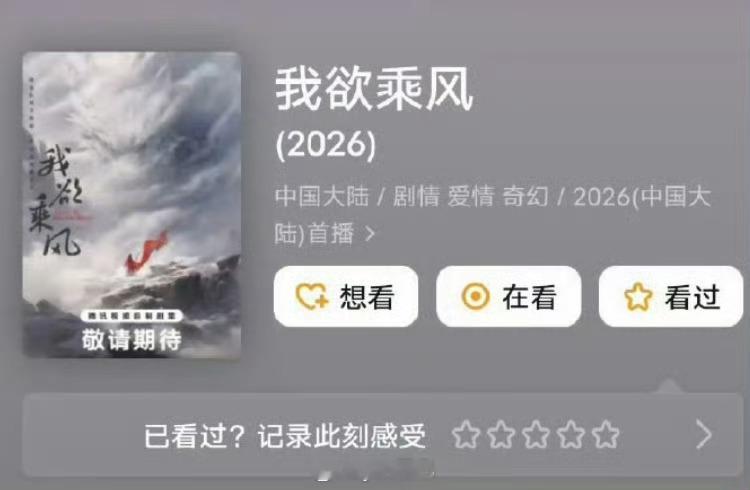The image size is (750, 490).
Task: Open the 我欲乘风 poster thumbnail
Action: point(132,205)
